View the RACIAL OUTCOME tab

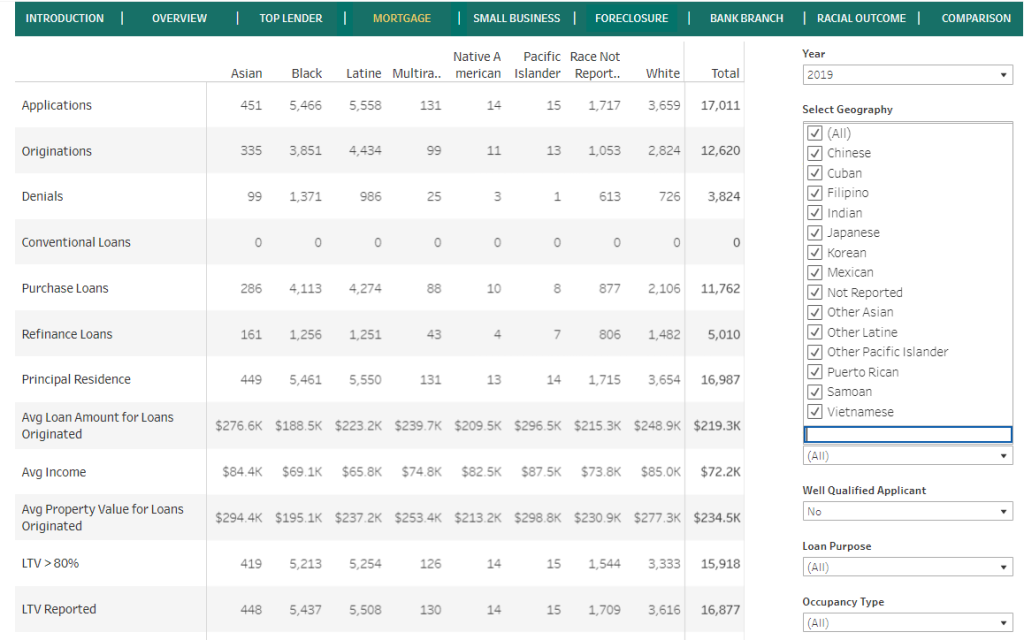(861, 18)
